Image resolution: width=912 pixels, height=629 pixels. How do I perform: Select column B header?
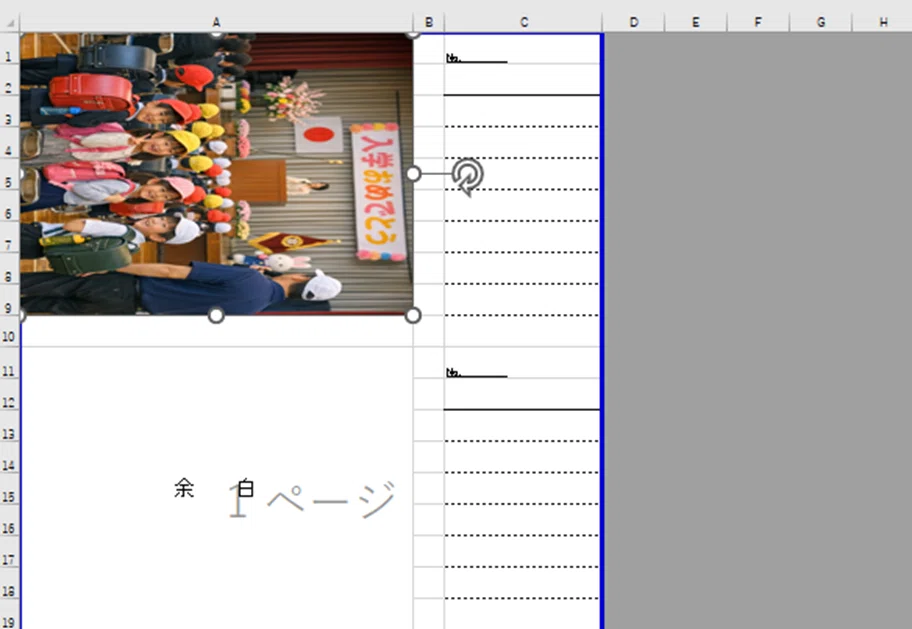tap(429, 22)
